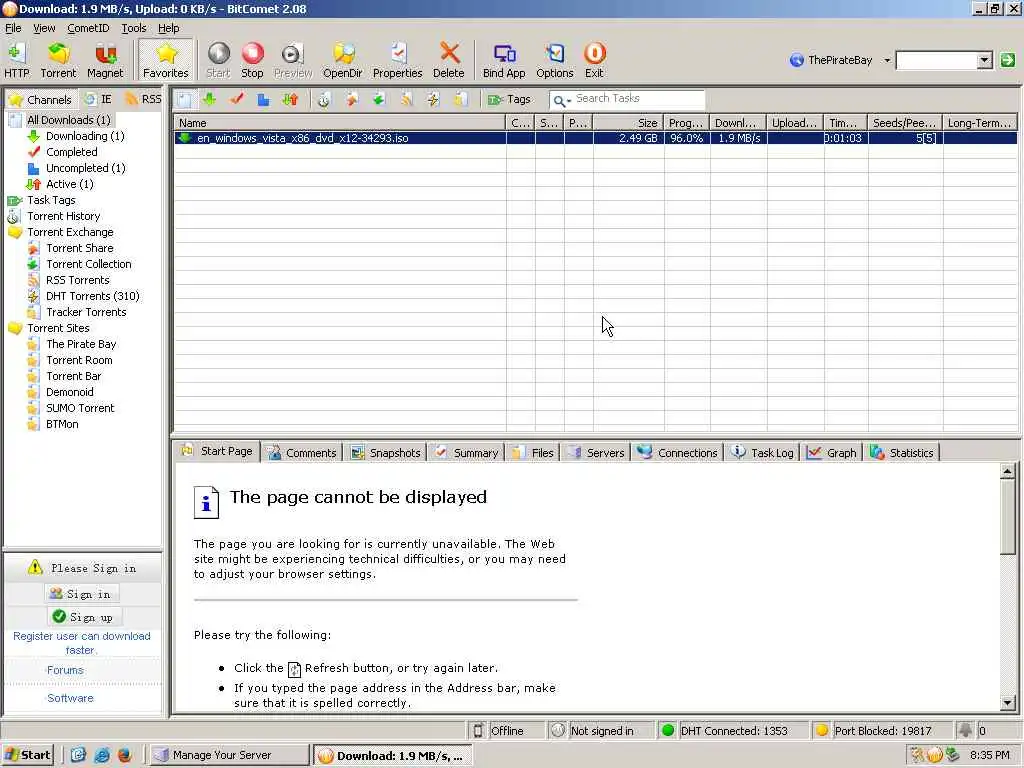Image resolution: width=1024 pixels, height=768 pixels.
Task: Click the green Go search arrow button
Action: point(1008,60)
